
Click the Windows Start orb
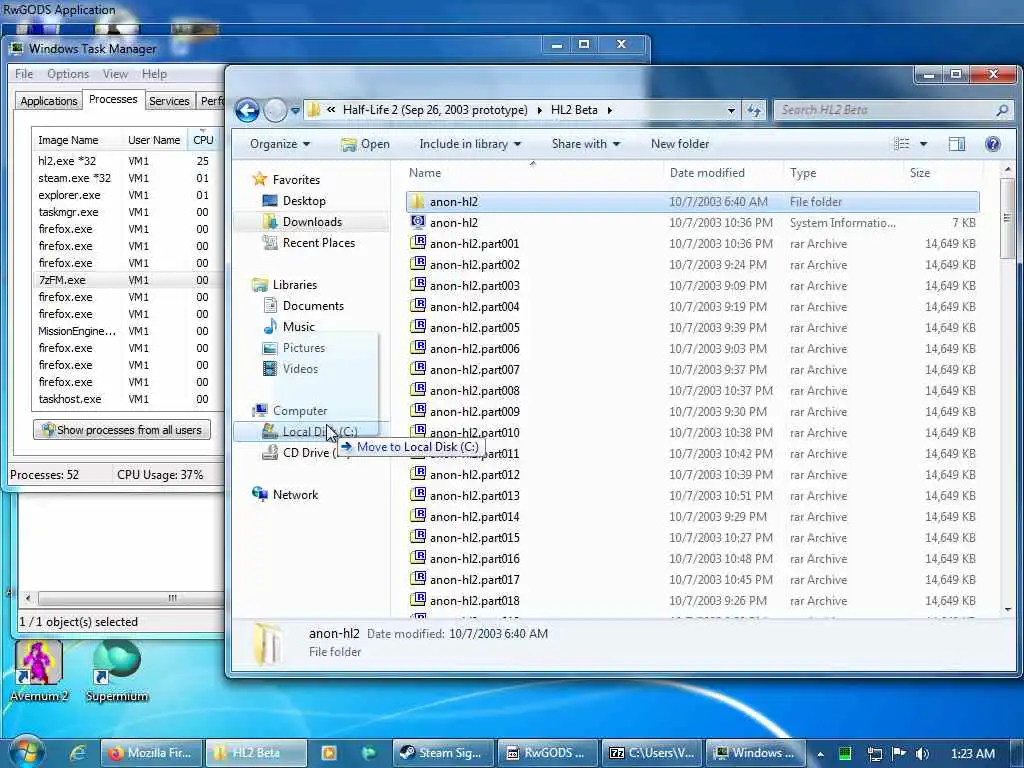pos(26,752)
